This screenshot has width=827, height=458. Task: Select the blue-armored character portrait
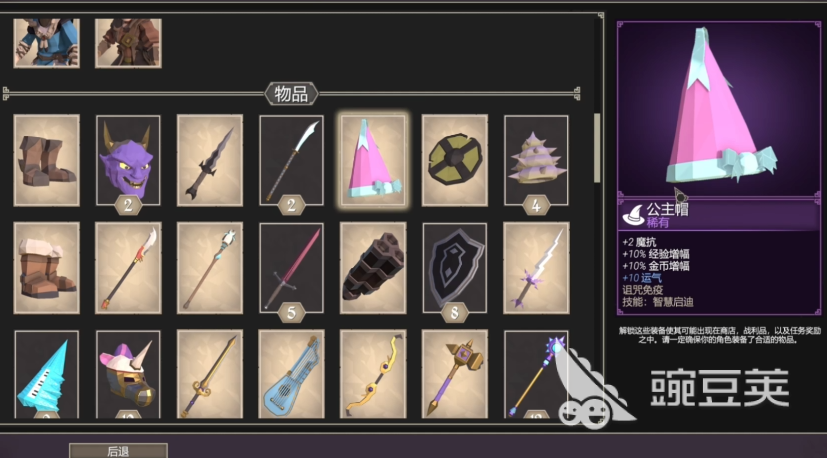[x=46, y=43]
